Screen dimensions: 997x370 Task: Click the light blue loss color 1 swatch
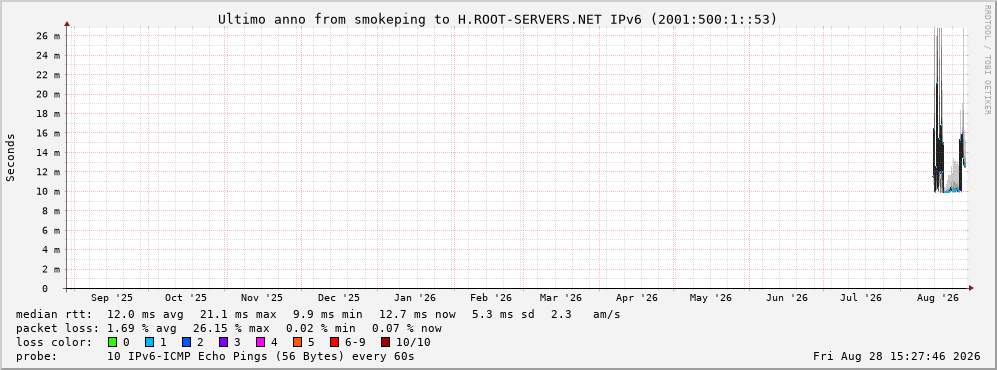pyautogui.click(x=149, y=342)
